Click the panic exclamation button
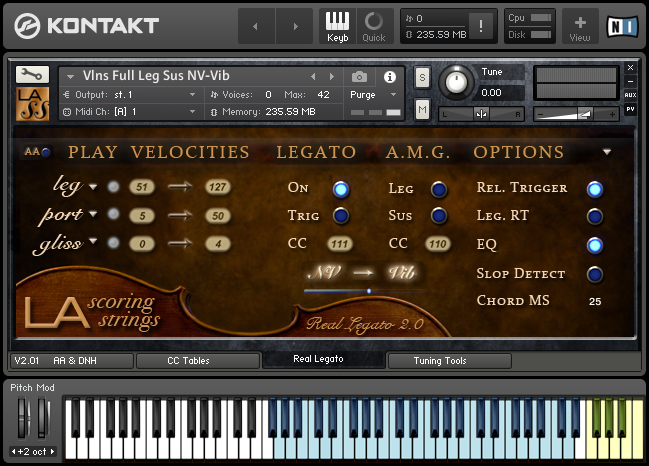The height and width of the screenshot is (466, 649). point(481,26)
